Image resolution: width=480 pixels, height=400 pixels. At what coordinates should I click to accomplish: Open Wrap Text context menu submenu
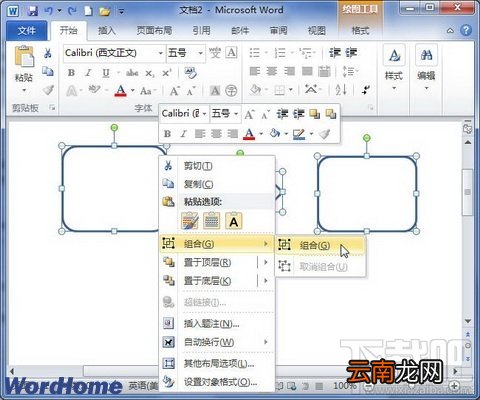(217, 342)
